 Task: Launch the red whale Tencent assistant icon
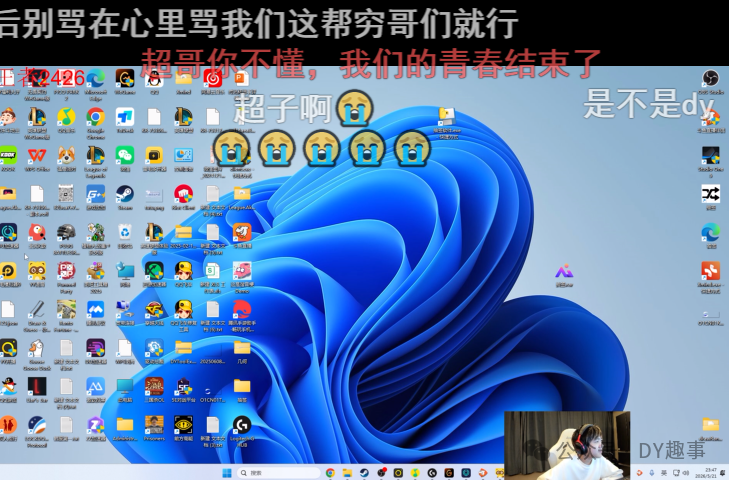click(x=242, y=316)
